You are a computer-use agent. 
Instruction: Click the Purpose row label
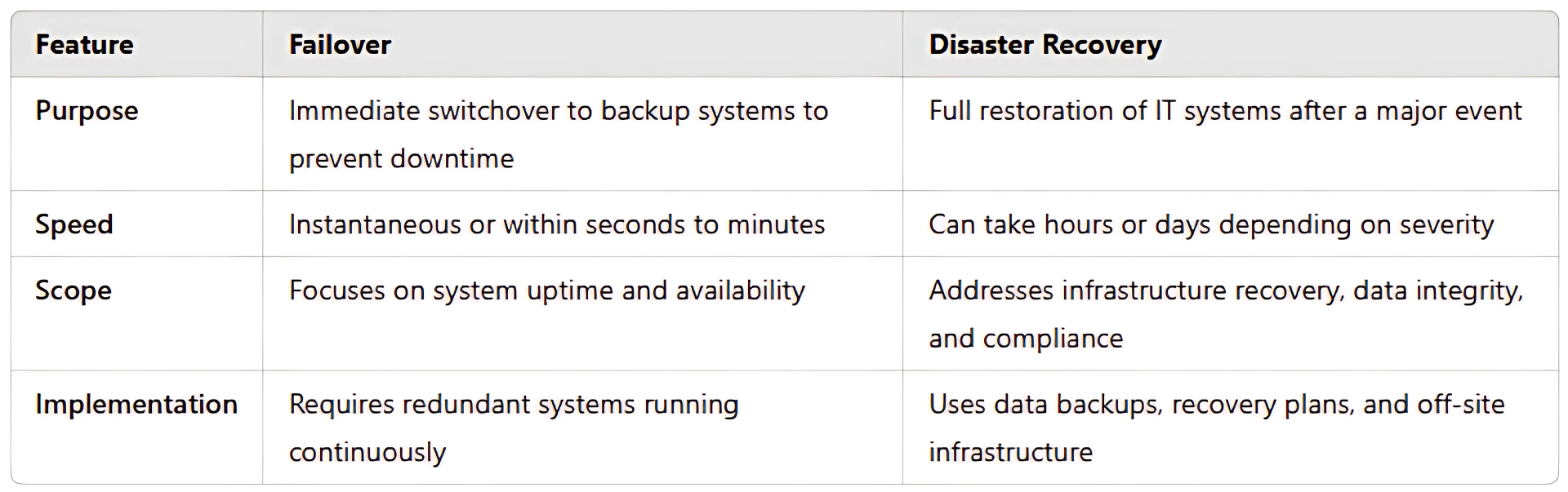pos(87,111)
